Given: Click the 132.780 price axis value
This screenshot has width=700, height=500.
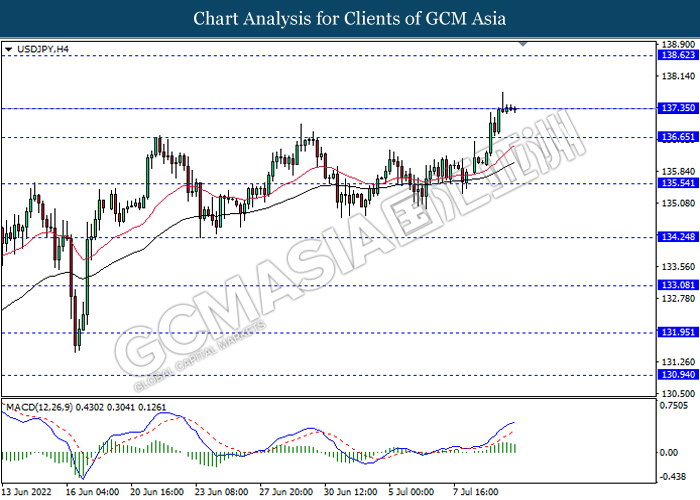Looking at the screenshot, I should 678,299.
